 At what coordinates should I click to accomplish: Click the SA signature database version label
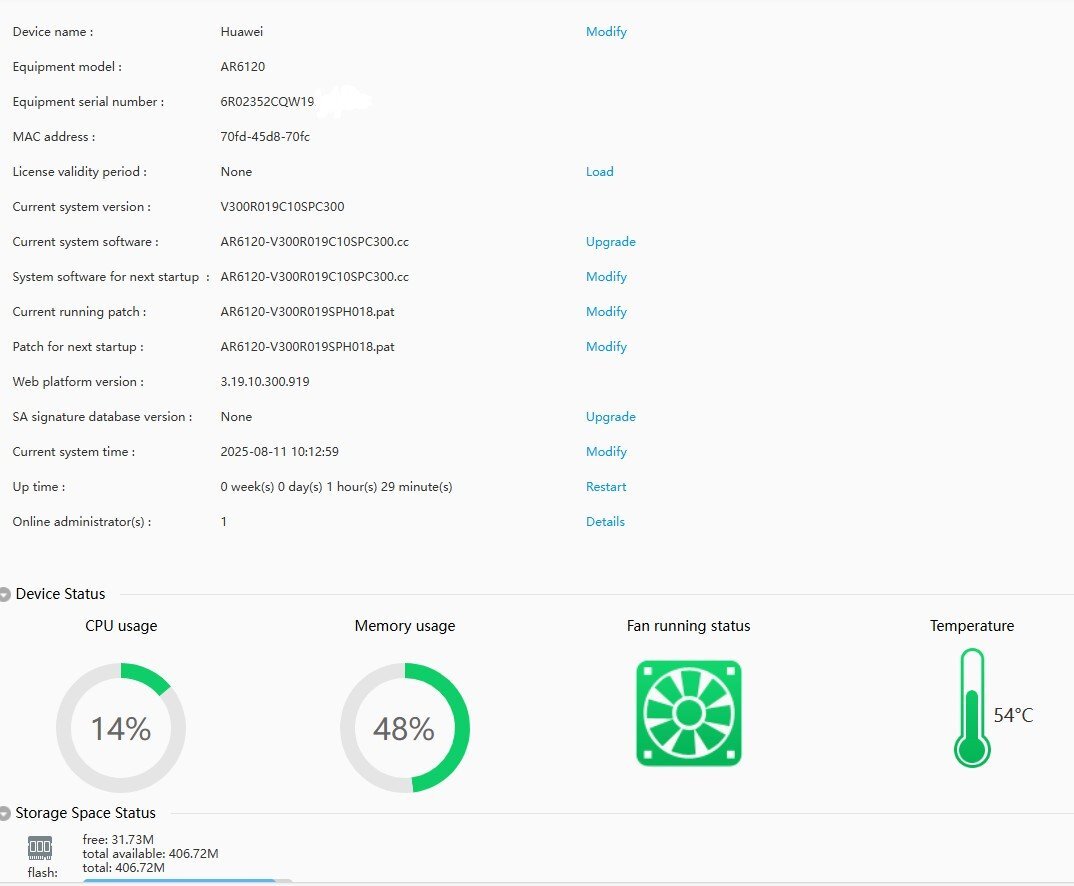point(102,417)
